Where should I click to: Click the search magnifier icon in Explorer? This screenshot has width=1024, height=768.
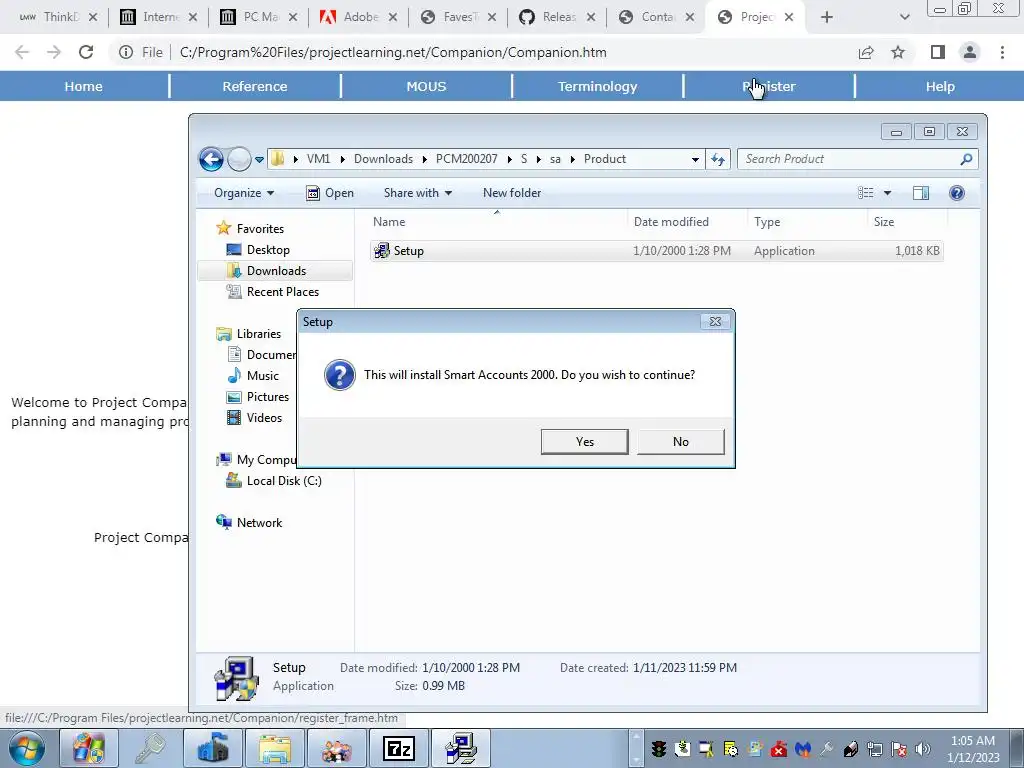click(x=967, y=159)
